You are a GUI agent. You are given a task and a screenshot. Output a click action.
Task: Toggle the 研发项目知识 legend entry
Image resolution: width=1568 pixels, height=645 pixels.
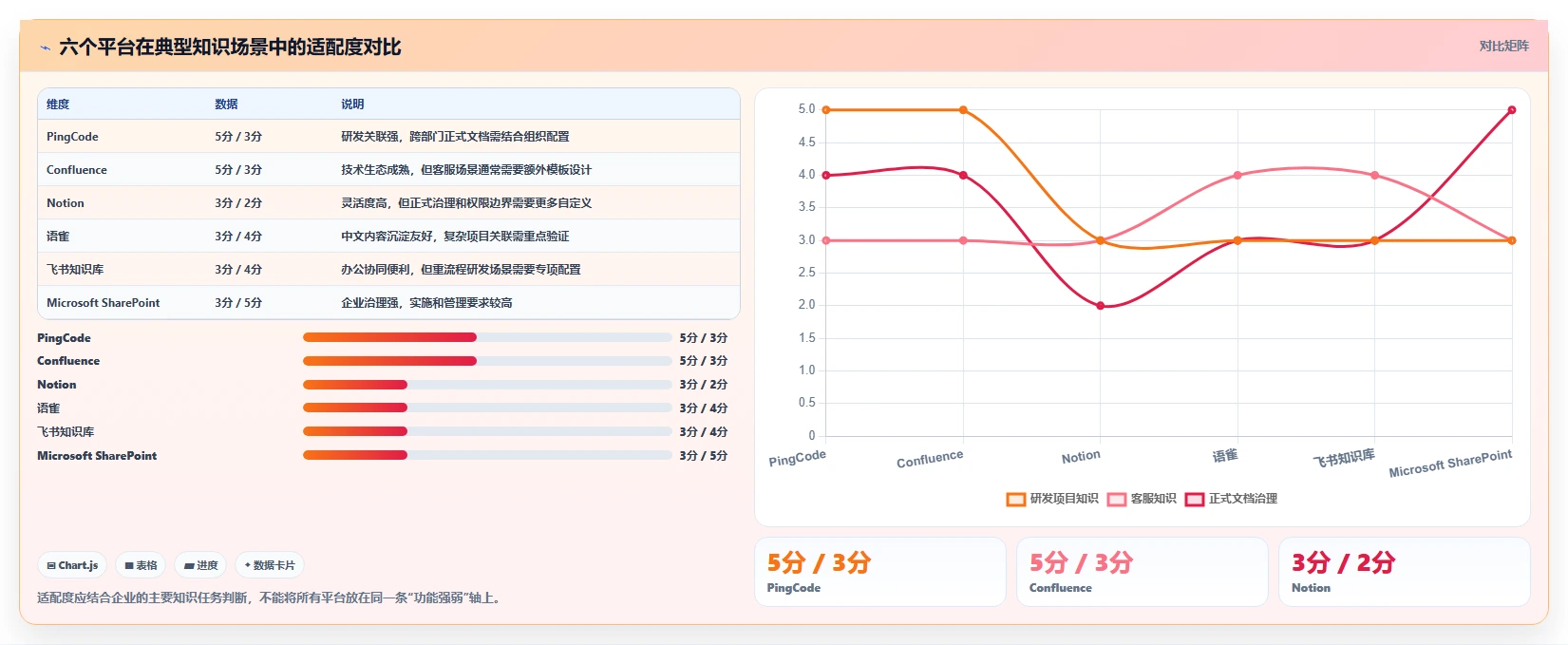[1052, 499]
